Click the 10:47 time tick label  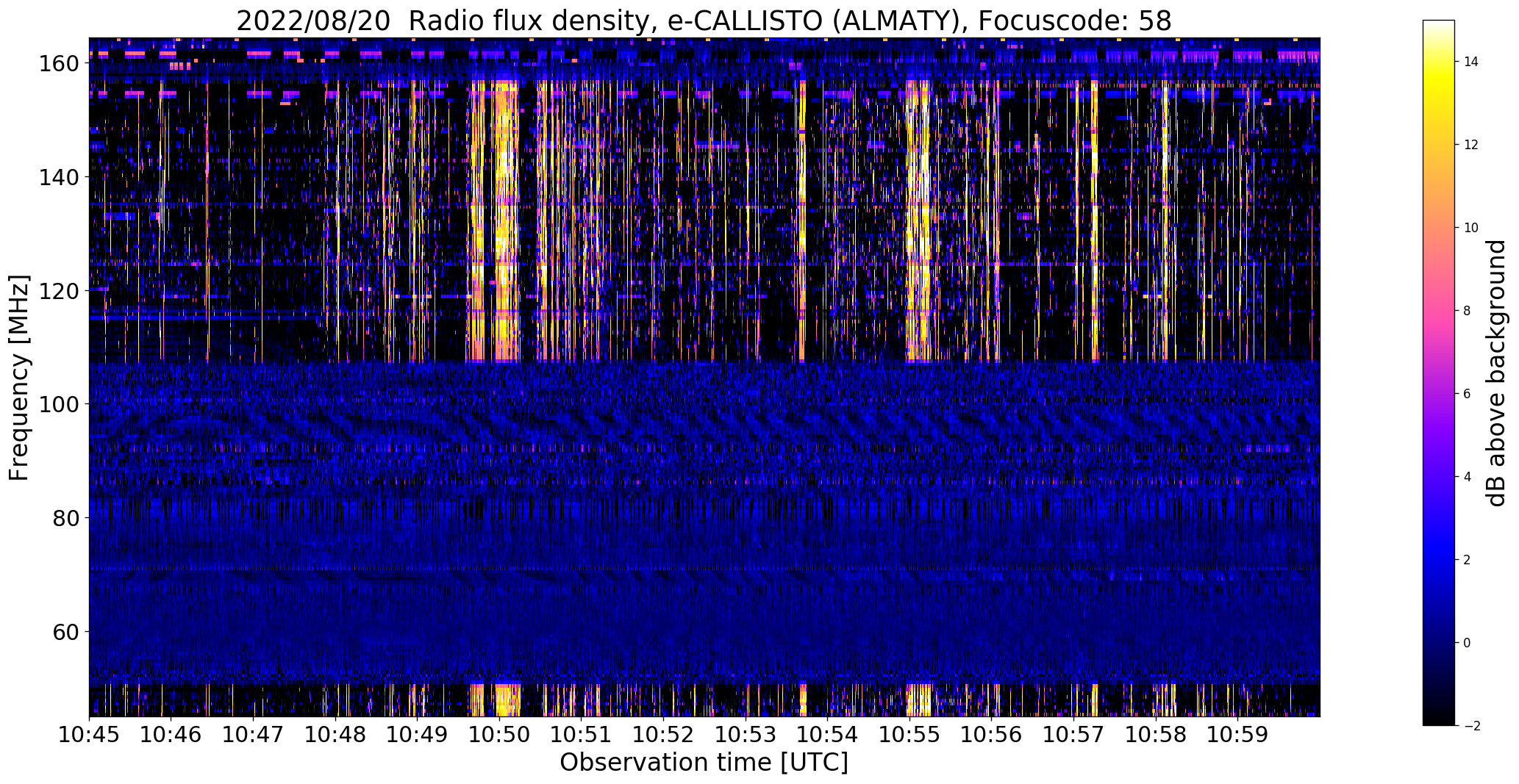pos(253,733)
